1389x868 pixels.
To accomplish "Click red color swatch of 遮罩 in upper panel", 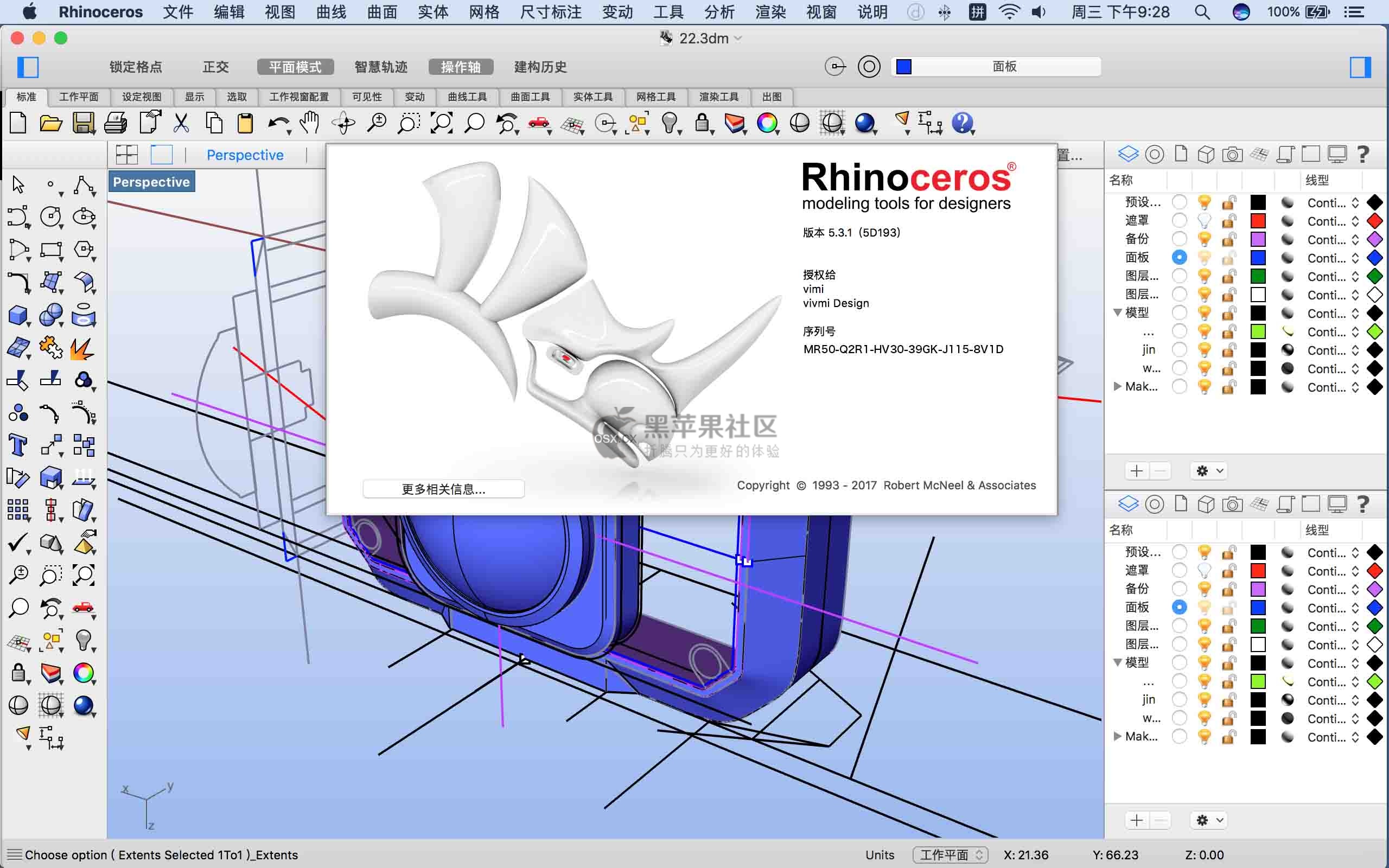I will (1258, 220).
